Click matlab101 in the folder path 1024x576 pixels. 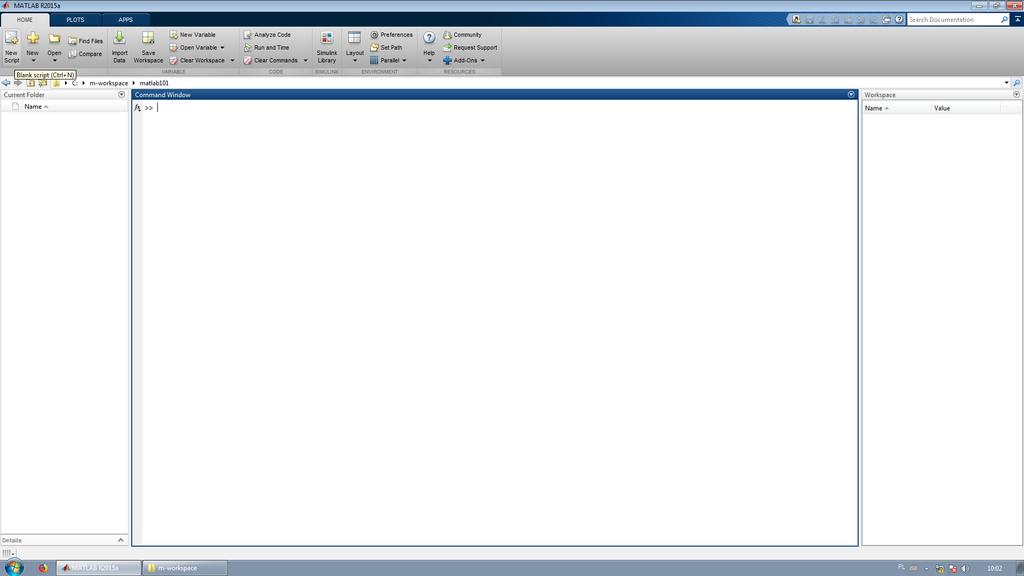[x=154, y=83]
